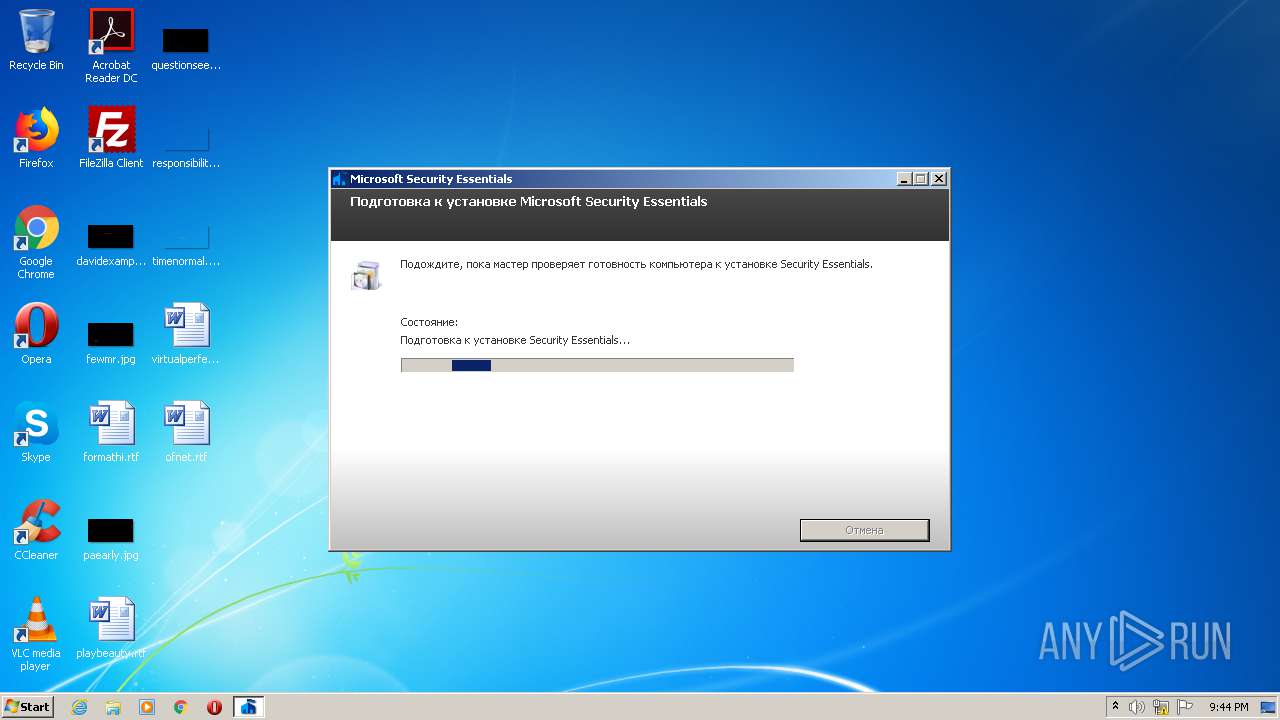Close the Microsoft Security Essentials window
The height and width of the screenshot is (720, 1280).
tap(938, 179)
